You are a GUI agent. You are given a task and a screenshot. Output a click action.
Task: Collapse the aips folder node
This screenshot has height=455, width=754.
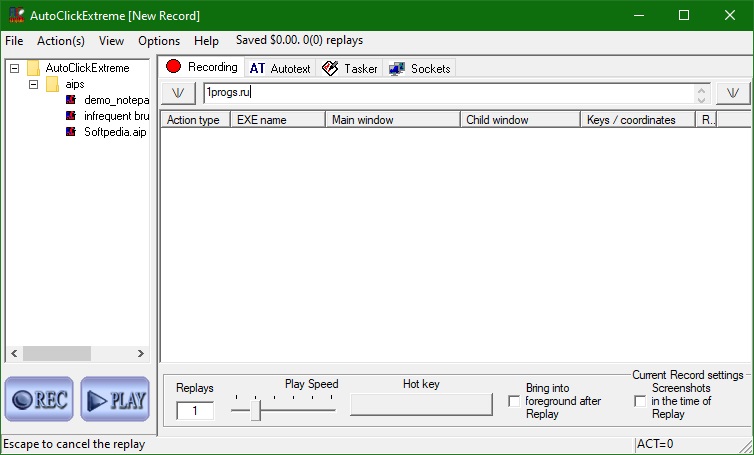point(33,85)
